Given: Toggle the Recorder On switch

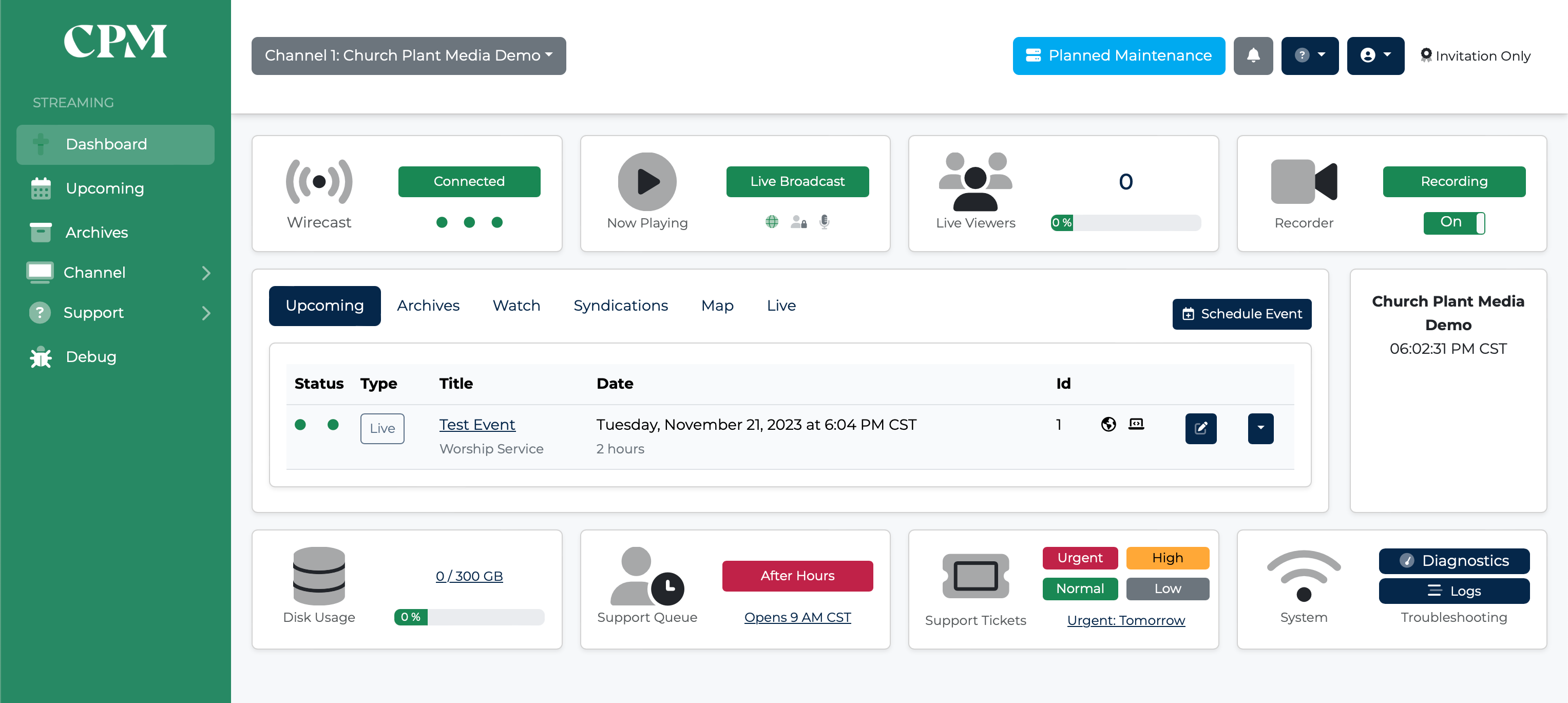Looking at the screenshot, I should pos(1454,223).
